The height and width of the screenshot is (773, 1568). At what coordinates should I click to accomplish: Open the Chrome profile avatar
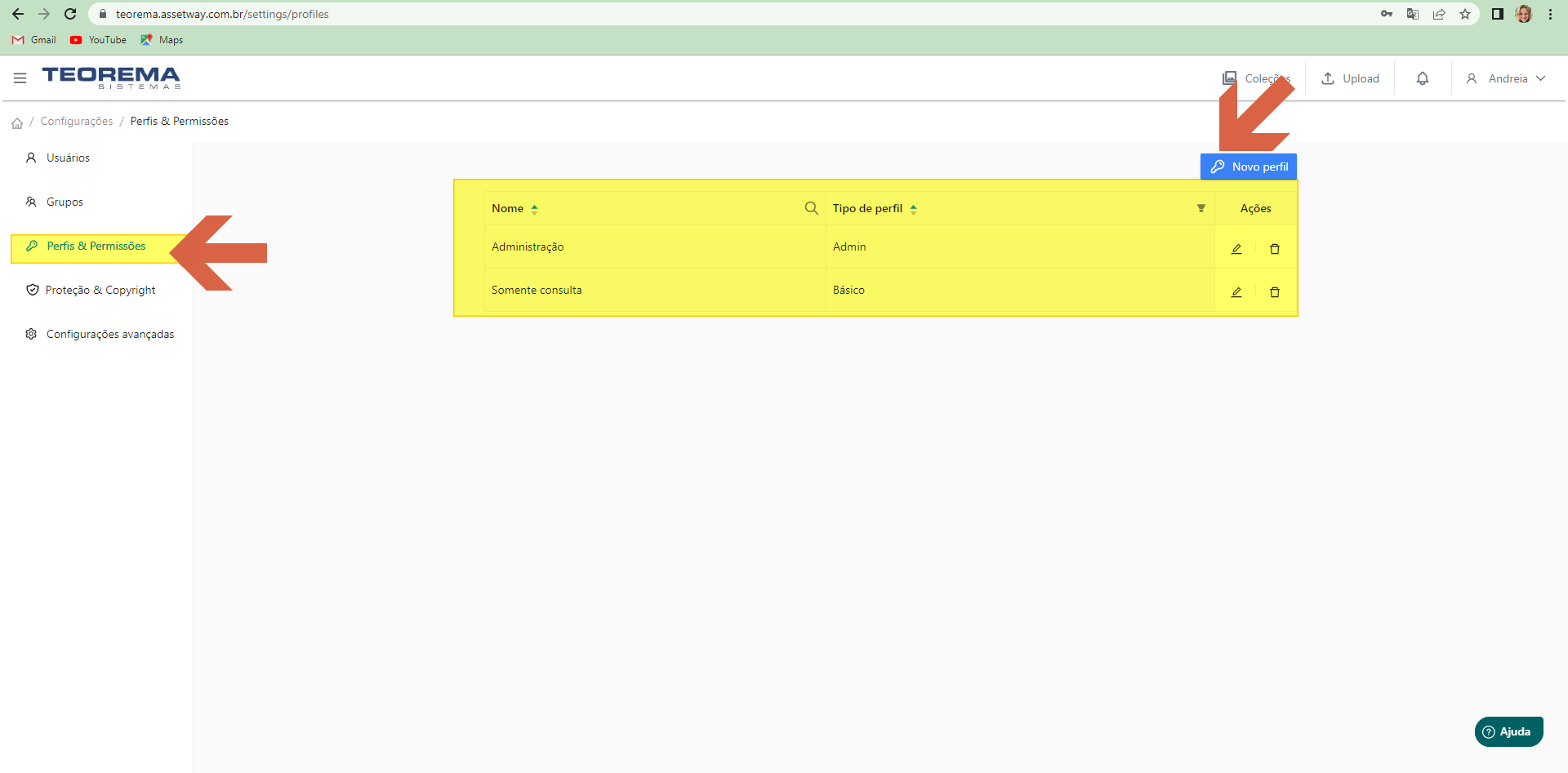1524,14
